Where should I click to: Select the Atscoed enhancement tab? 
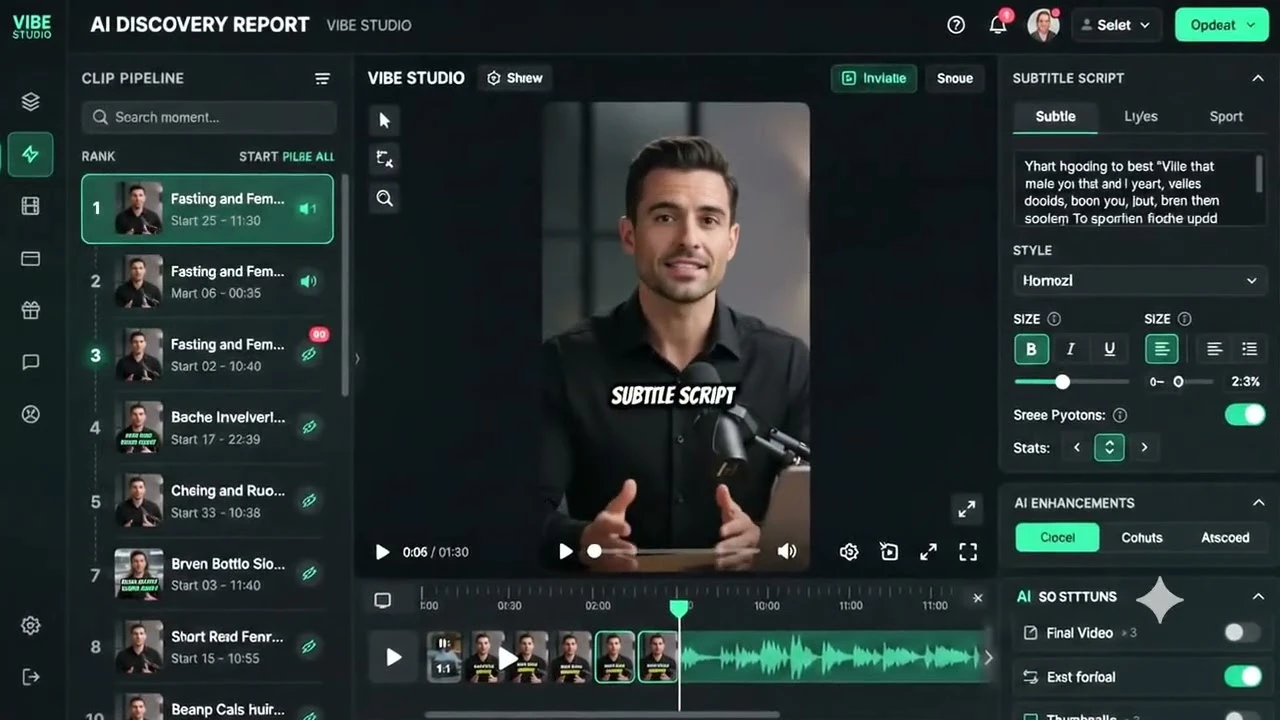pos(1225,537)
